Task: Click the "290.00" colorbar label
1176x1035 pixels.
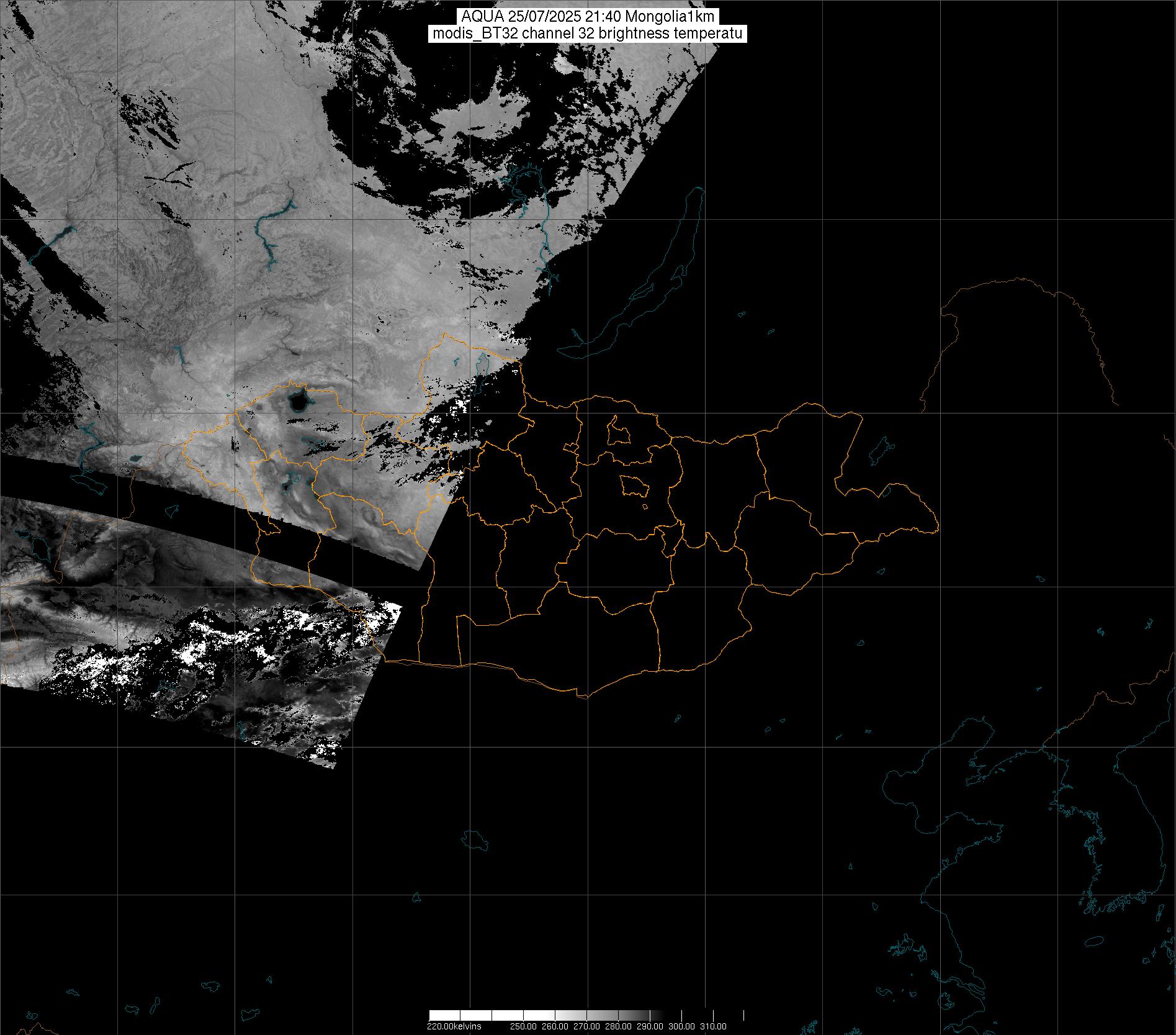Action: tap(650, 1026)
